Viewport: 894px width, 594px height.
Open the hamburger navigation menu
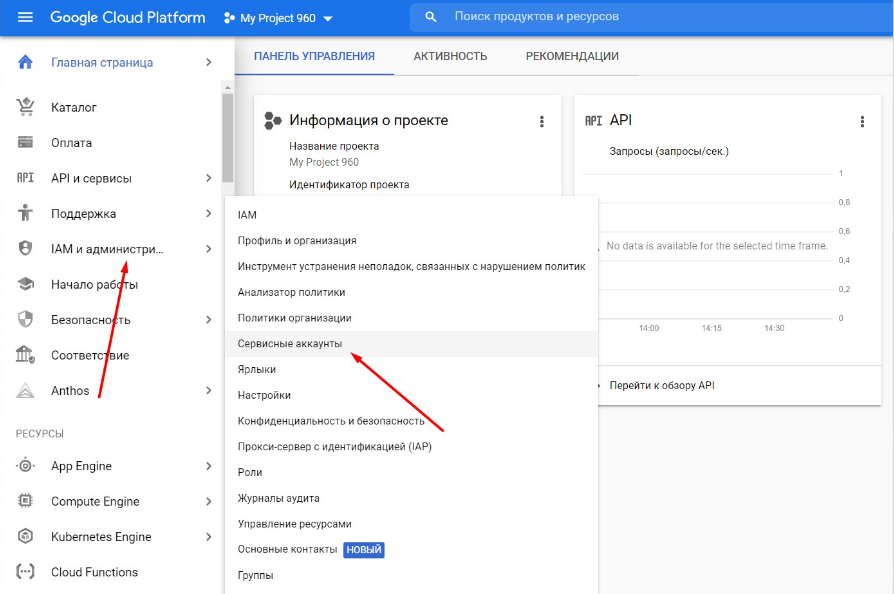pos(25,17)
